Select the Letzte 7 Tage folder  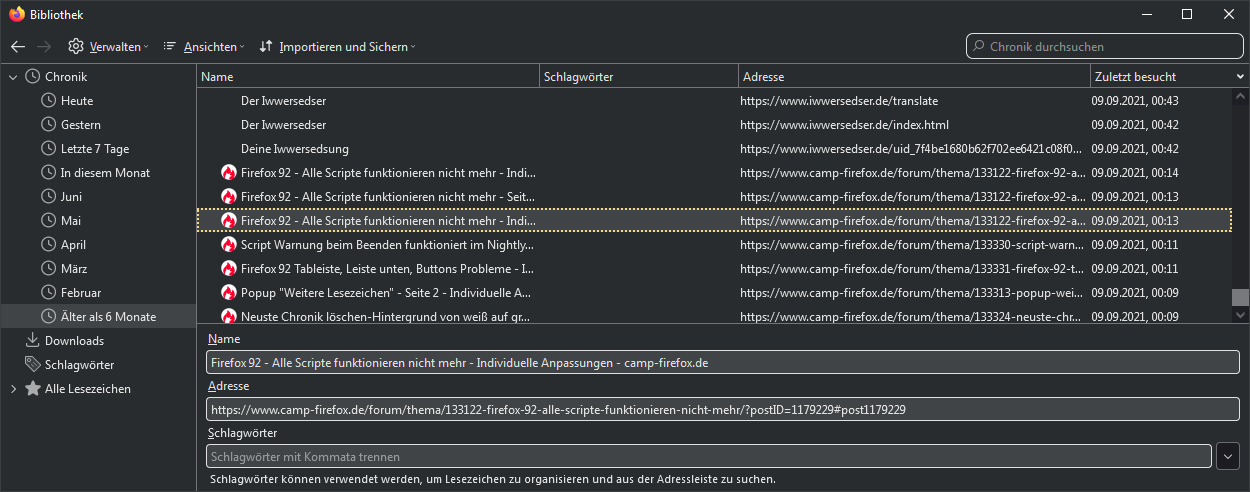[x=95, y=149]
